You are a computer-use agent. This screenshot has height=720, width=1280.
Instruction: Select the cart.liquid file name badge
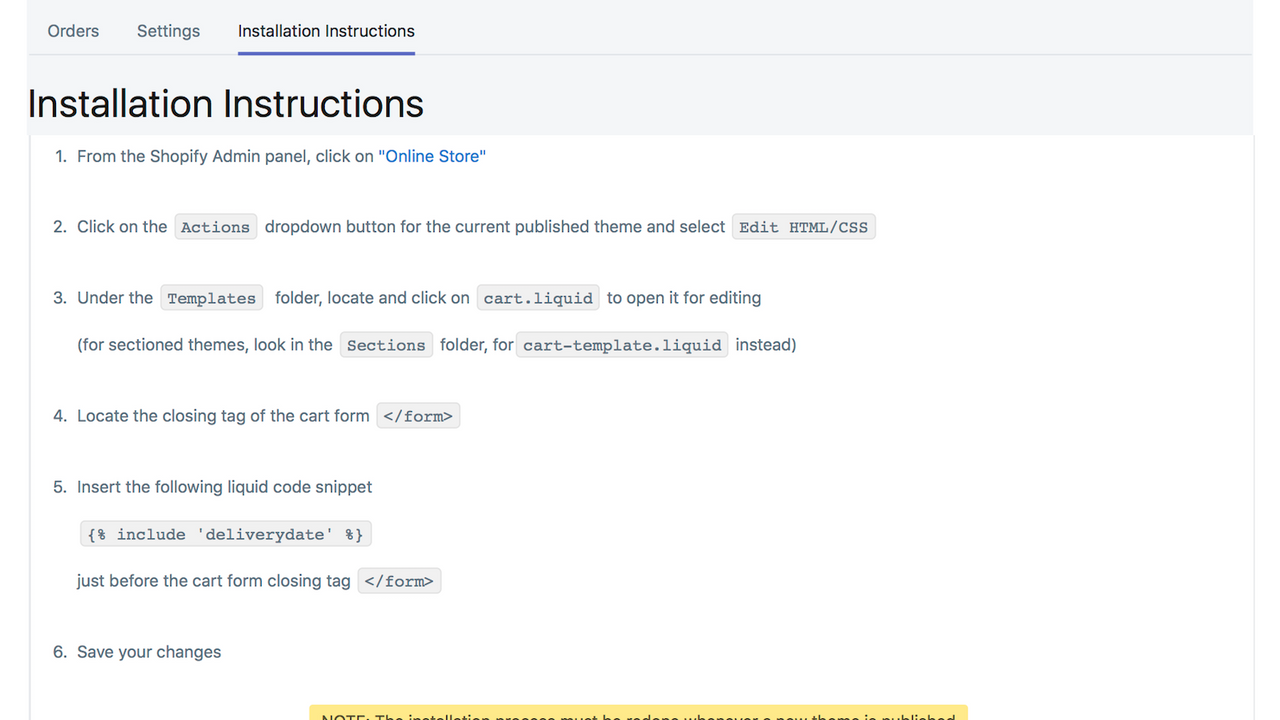(537, 298)
